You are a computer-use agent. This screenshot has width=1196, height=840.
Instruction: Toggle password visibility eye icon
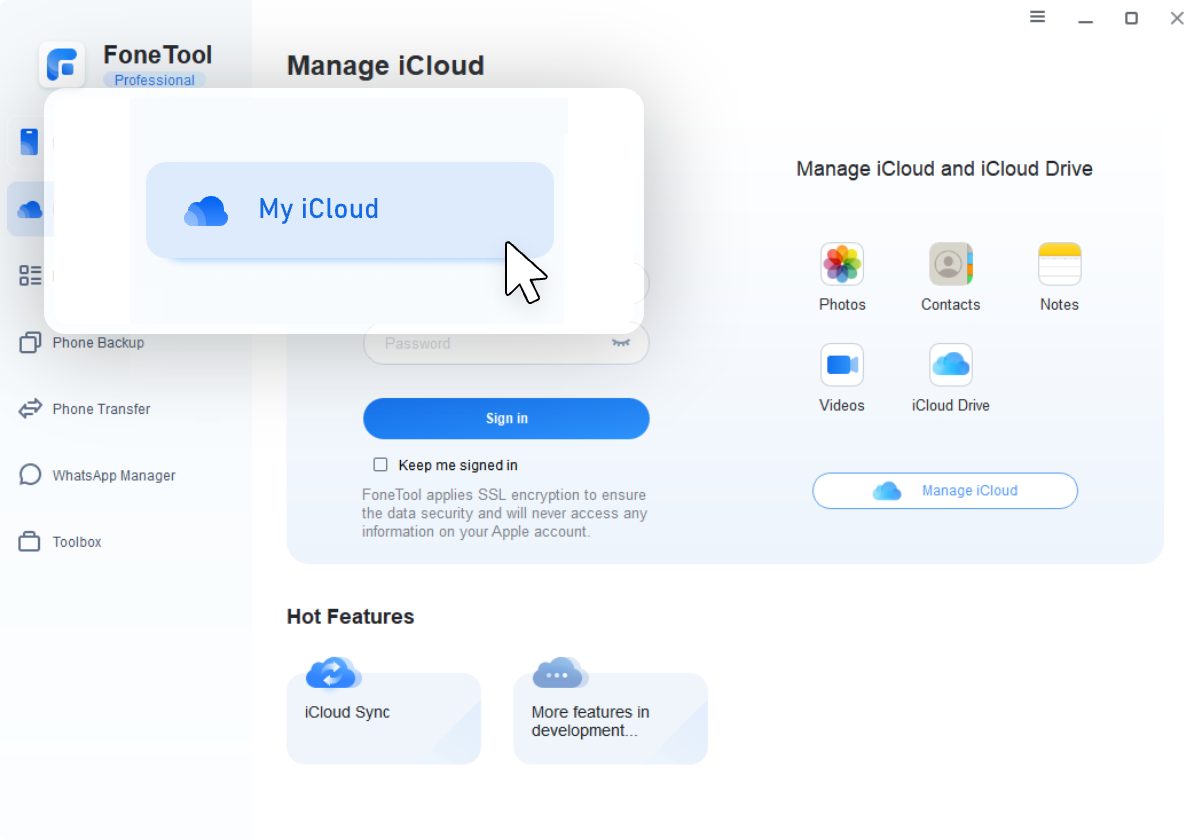(621, 343)
